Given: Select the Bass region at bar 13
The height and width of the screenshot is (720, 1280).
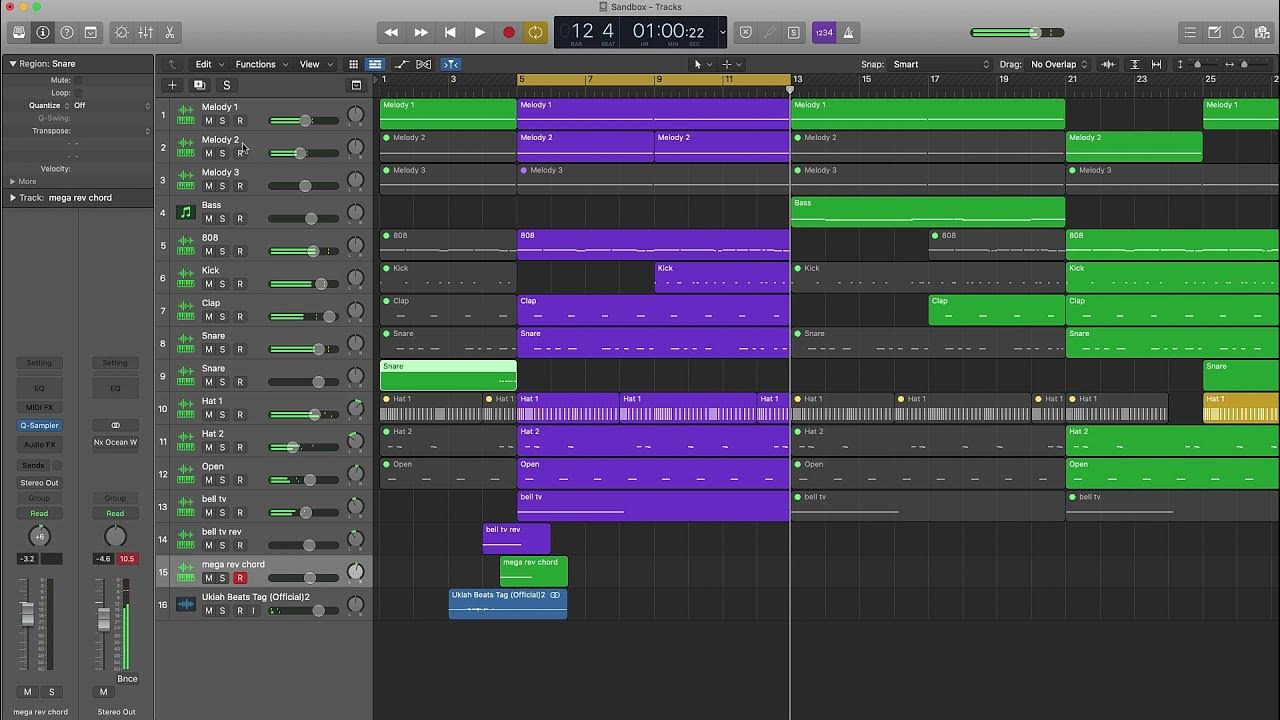Looking at the screenshot, I should (927, 211).
